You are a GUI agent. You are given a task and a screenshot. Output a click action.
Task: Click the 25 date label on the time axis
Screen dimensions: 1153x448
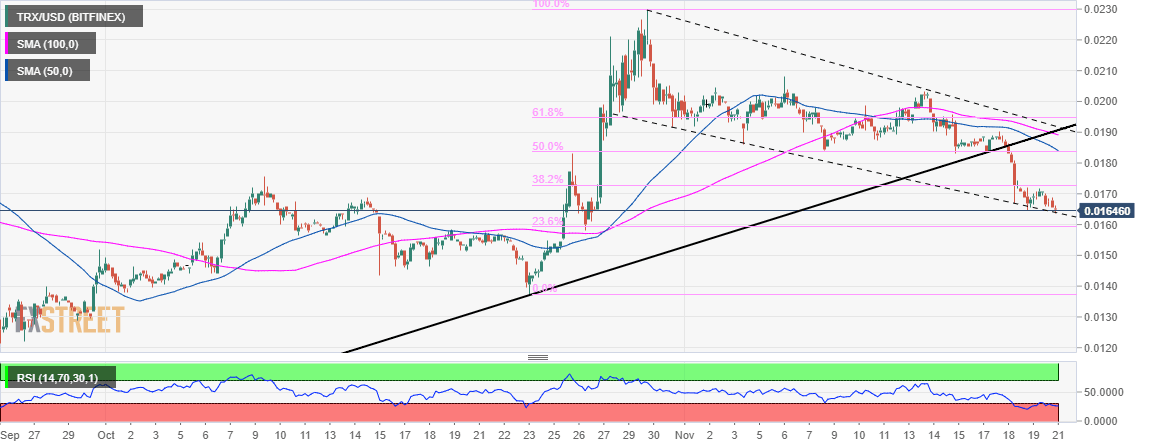coord(554,435)
